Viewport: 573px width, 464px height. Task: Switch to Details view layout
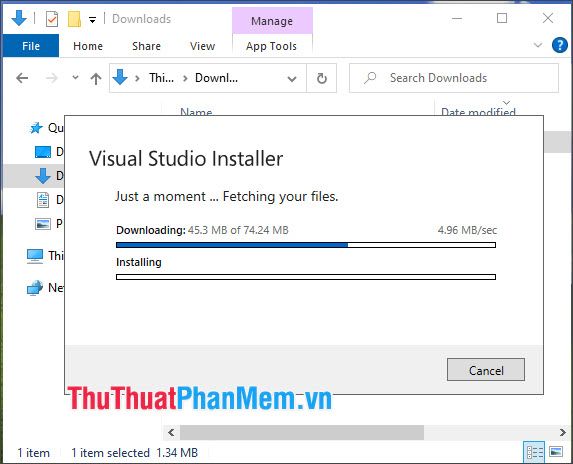pyautogui.click(x=534, y=452)
